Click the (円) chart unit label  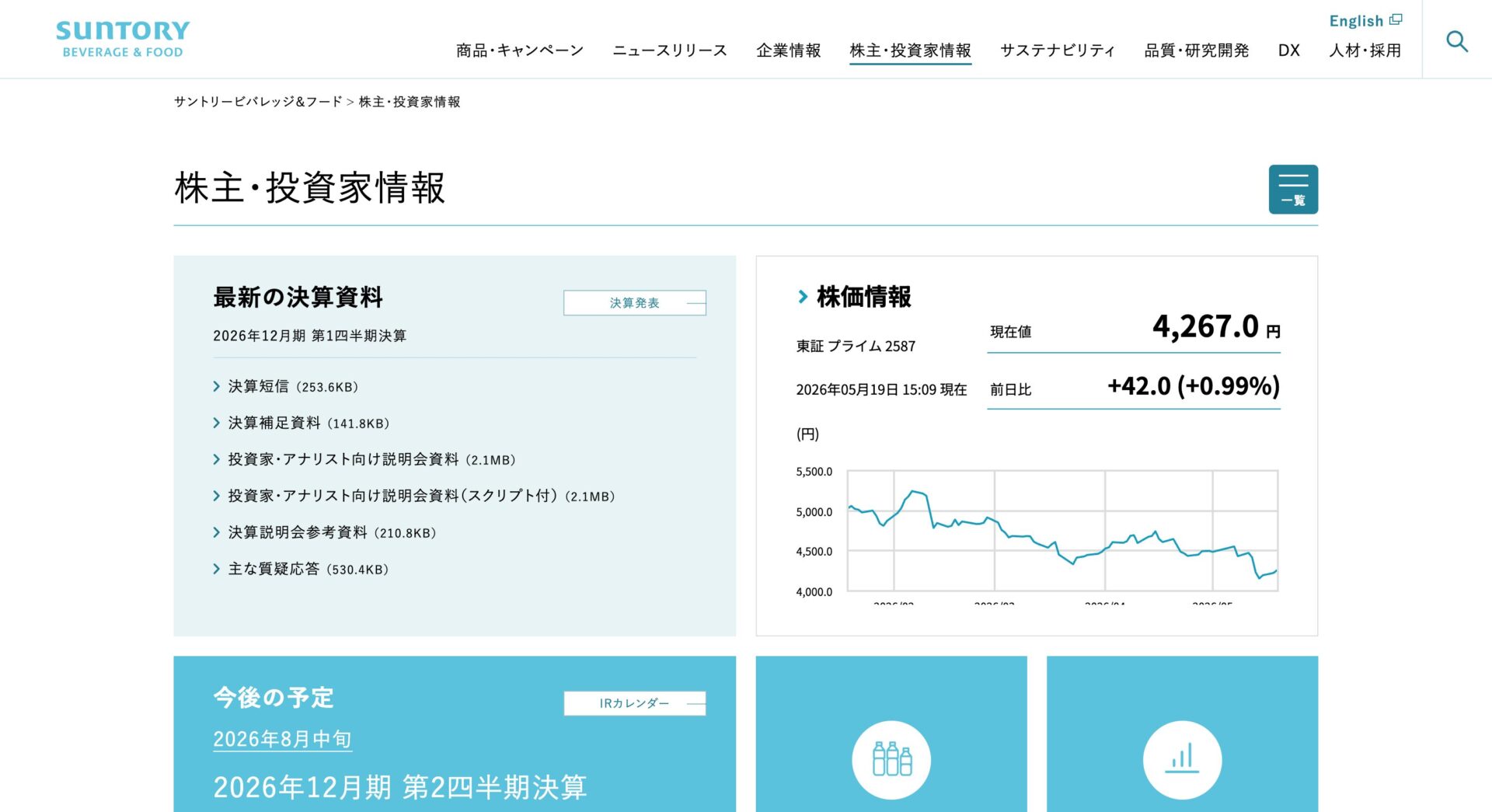(x=807, y=434)
